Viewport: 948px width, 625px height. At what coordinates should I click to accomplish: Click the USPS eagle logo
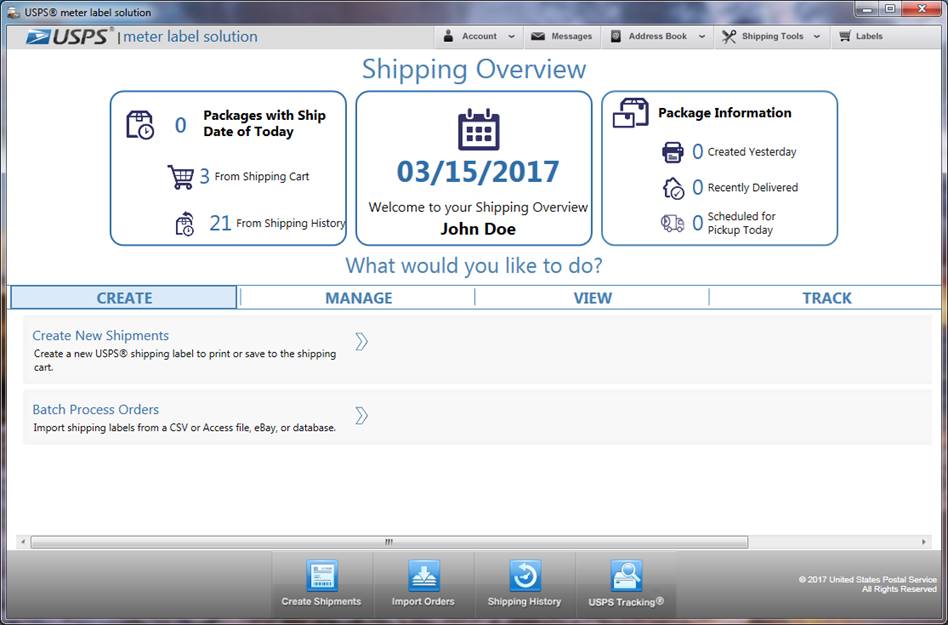click(x=38, y=37)
